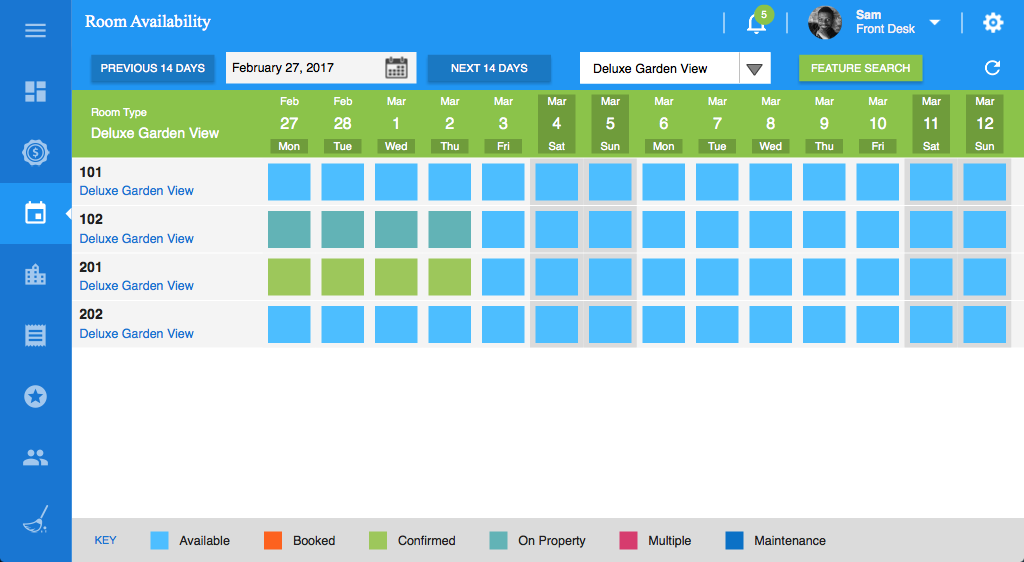
Task: Open the dashboard grid icon
Action: 35,92
